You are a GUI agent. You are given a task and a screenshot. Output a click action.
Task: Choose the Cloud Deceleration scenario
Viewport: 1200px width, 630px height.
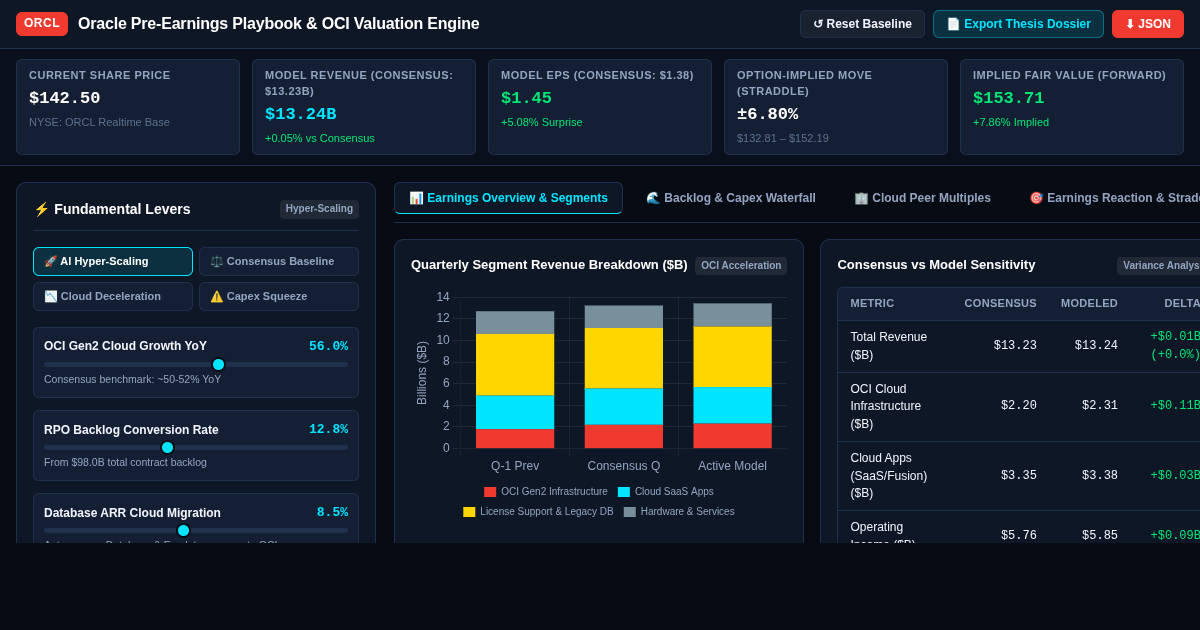[x=113, y=296]
